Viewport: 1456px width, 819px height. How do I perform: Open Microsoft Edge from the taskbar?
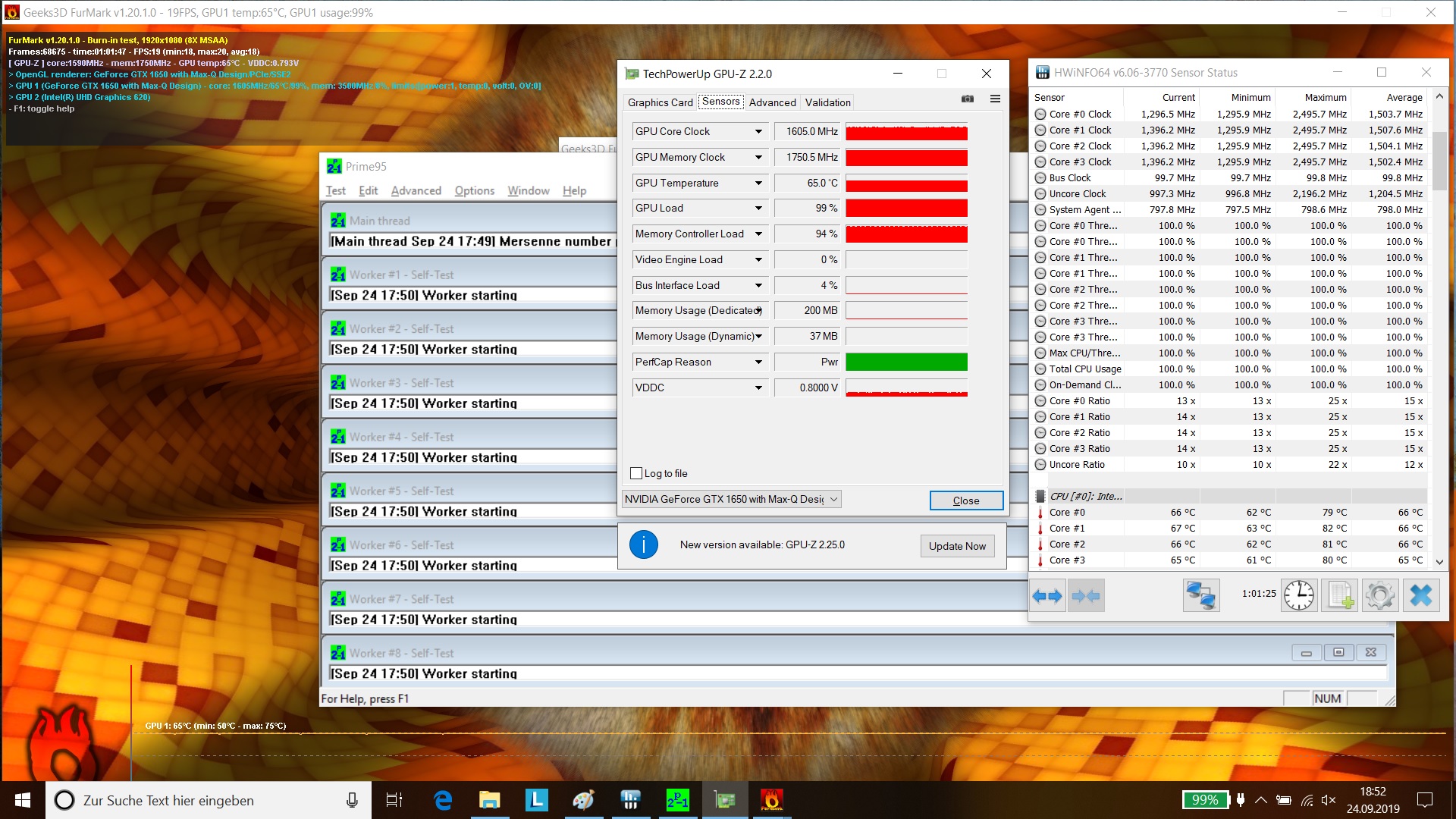(443, 800)
